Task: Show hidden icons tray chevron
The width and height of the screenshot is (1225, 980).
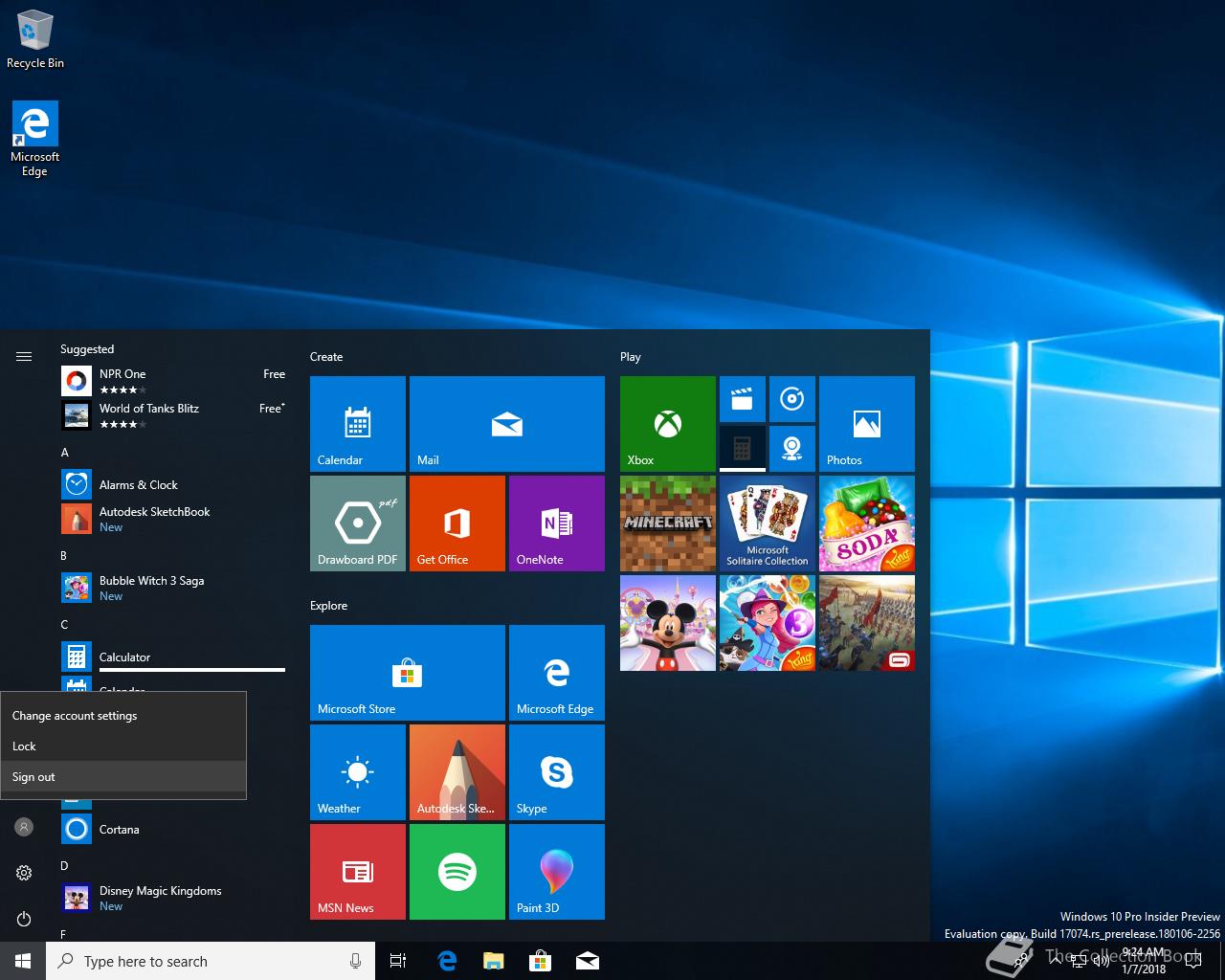Action: (x=1054, y=961)
